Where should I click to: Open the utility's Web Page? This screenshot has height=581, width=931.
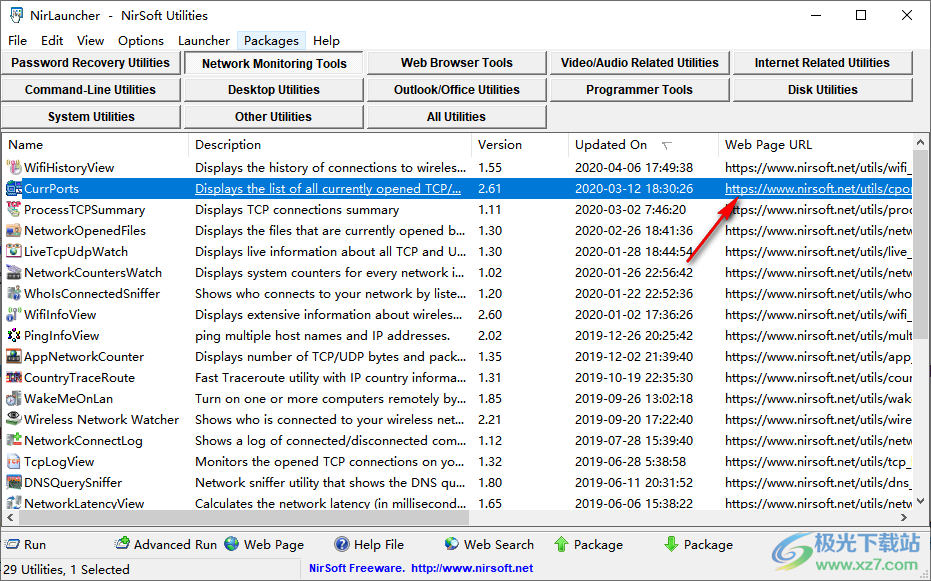tap(264, 544)
